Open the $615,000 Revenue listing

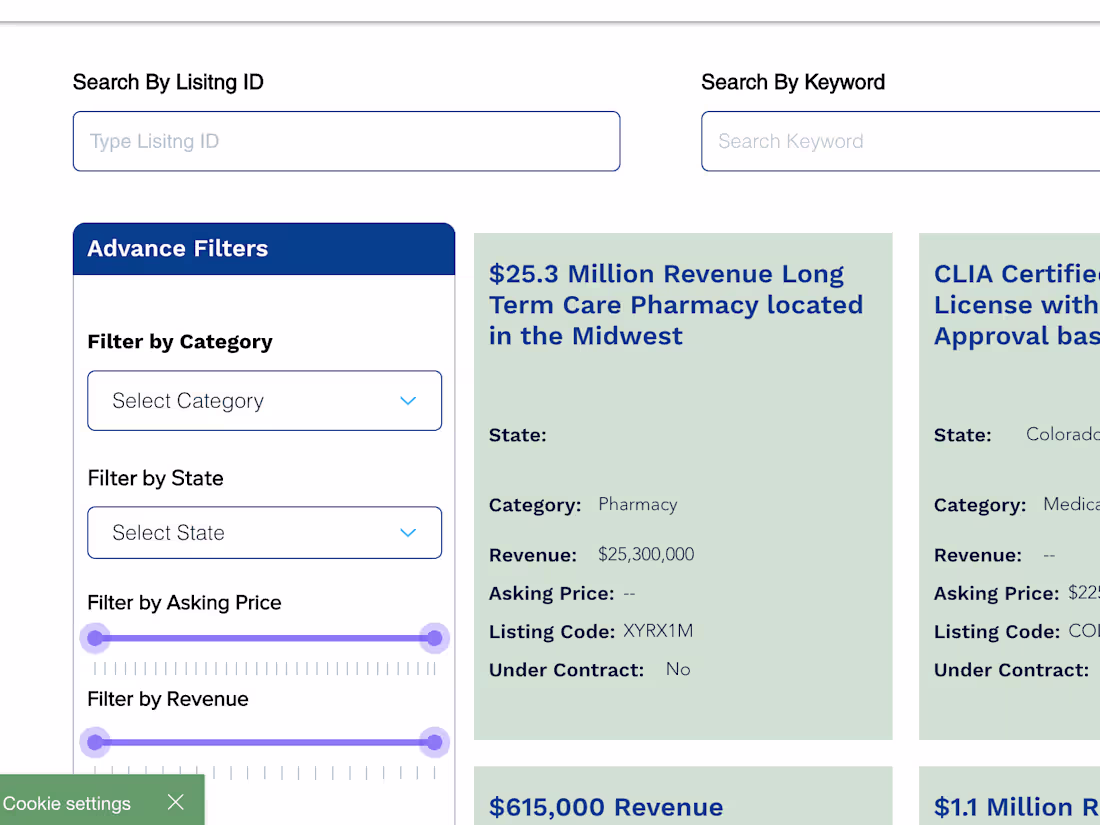(x=606, y=807)
